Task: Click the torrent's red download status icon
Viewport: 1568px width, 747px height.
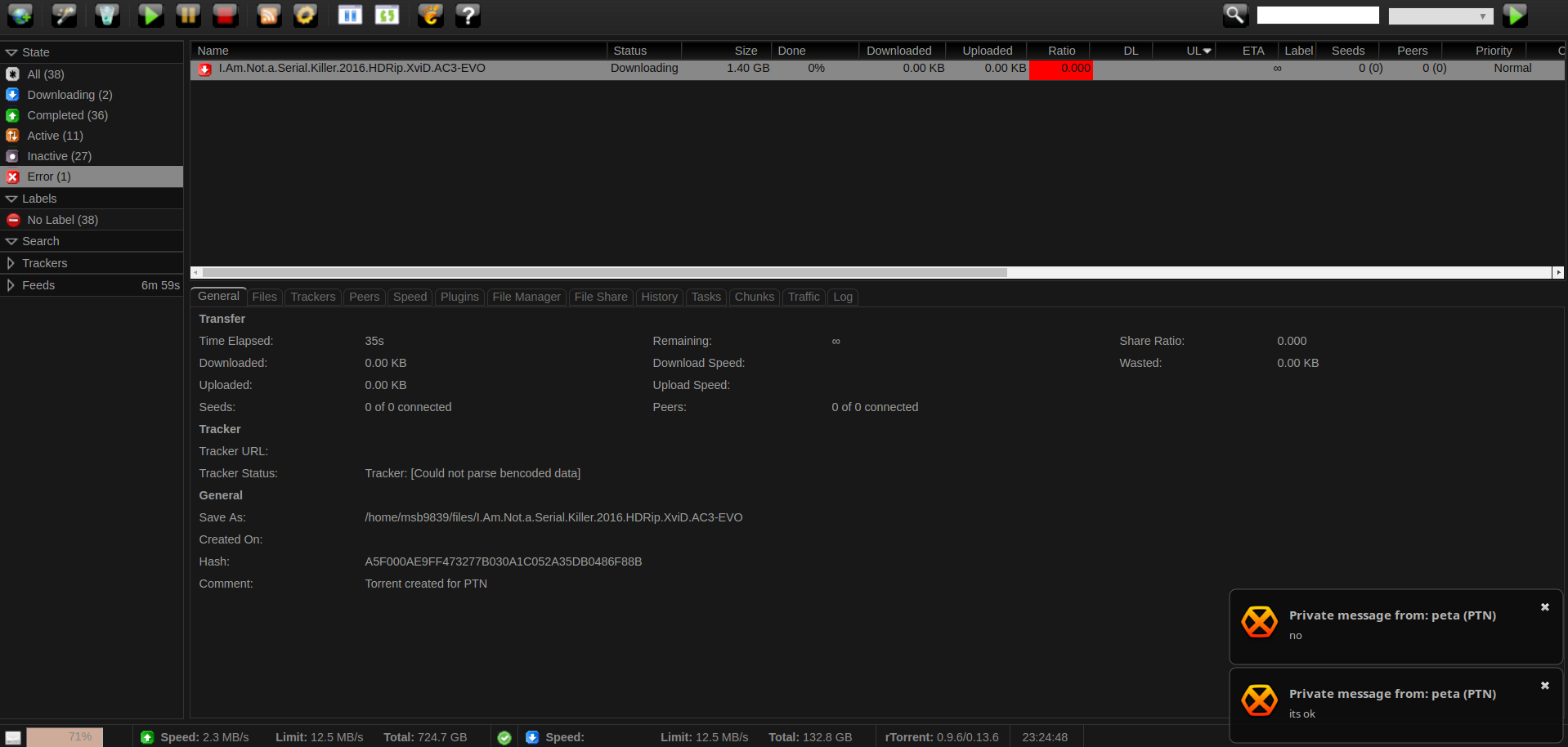Action: click(x=205, y=69)
